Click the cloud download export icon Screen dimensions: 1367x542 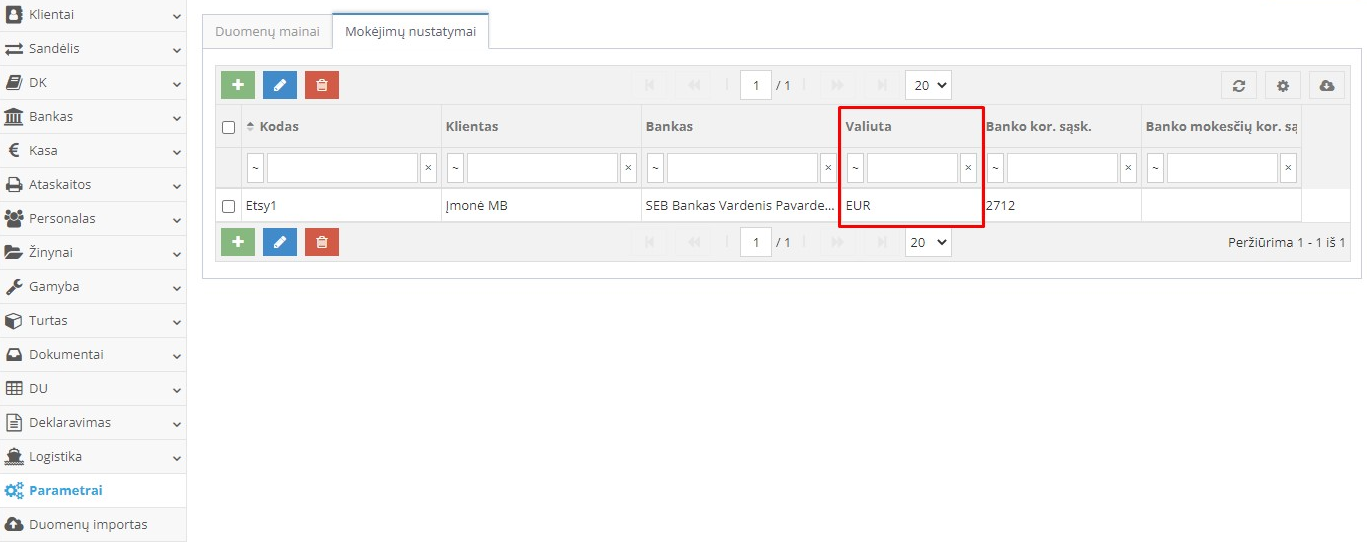tap(1327, 86)
